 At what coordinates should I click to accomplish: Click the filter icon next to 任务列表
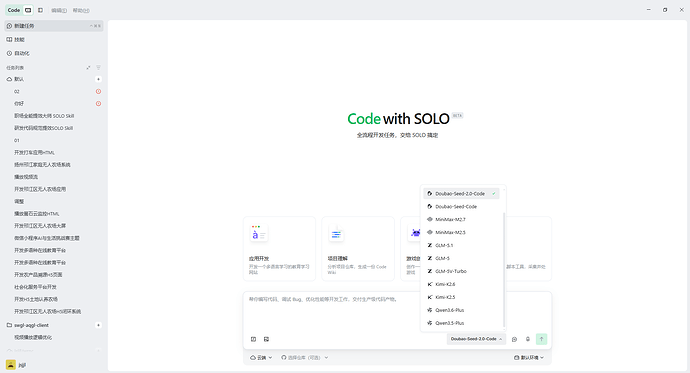point(98,68)
